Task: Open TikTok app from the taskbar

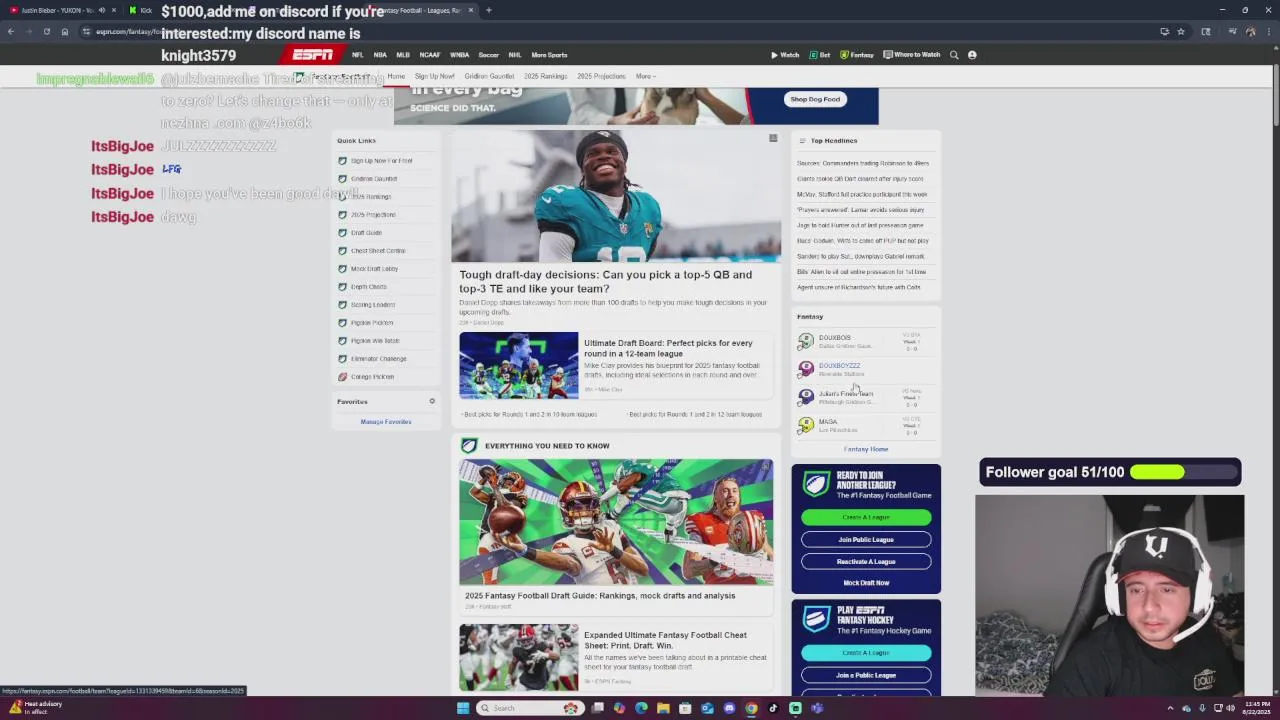Action: (x=773, y=708)
